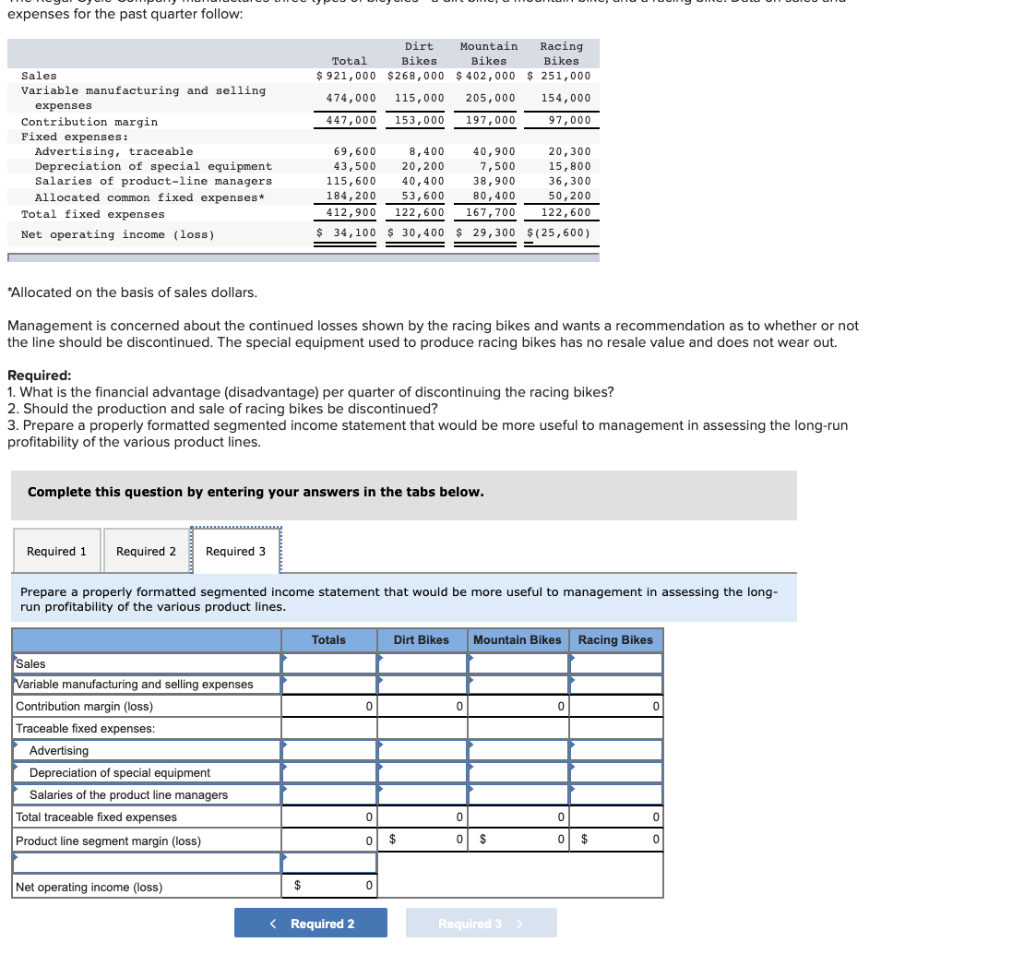
Task: Click the Racing Bikes column header
Action: click(615, 640)
